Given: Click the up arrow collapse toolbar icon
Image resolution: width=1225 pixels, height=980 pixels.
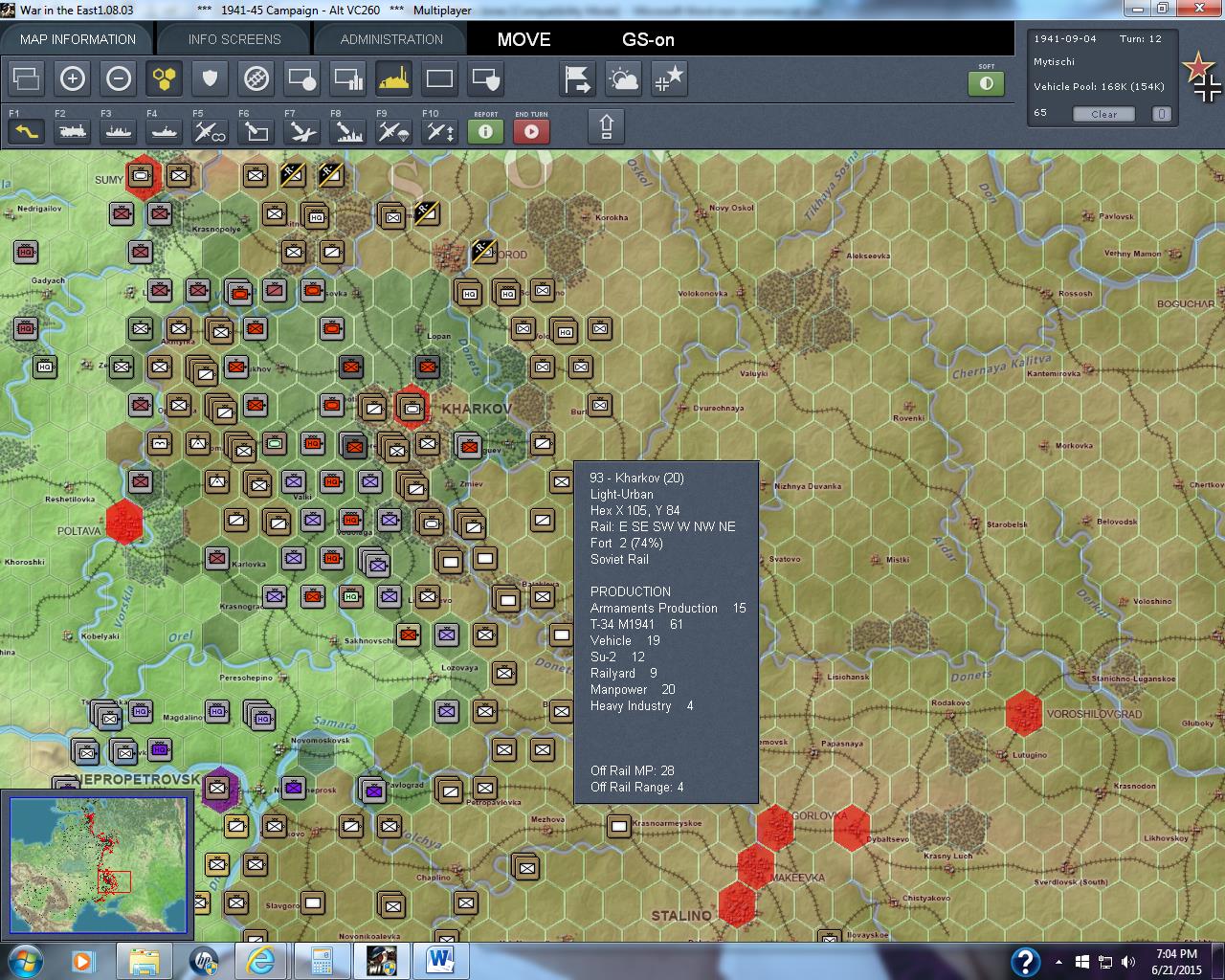Looking at the screenshot, I should click(x=607, y=126).
